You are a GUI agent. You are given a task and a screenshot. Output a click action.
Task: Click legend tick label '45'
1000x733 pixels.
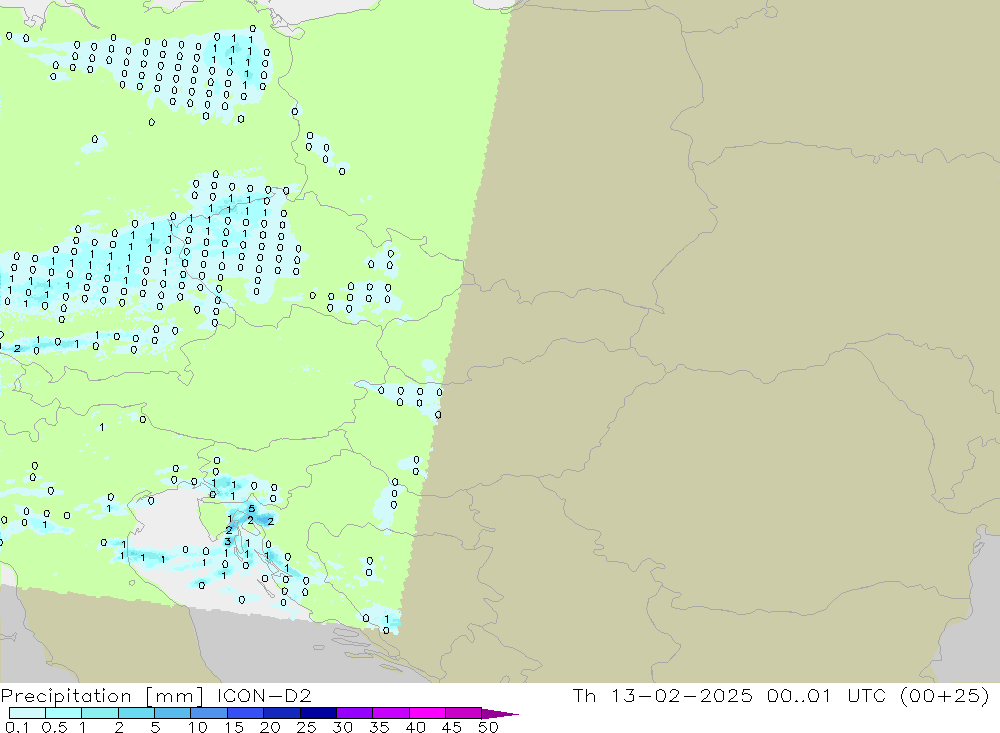[x=452, y=727]
